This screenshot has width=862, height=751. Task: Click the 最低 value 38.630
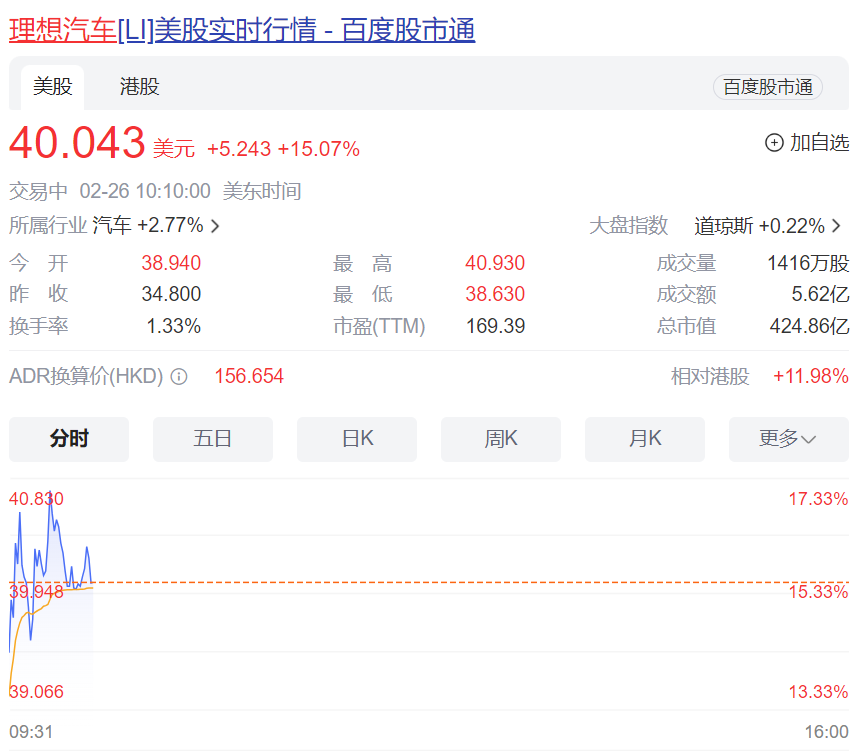[495, 294]
